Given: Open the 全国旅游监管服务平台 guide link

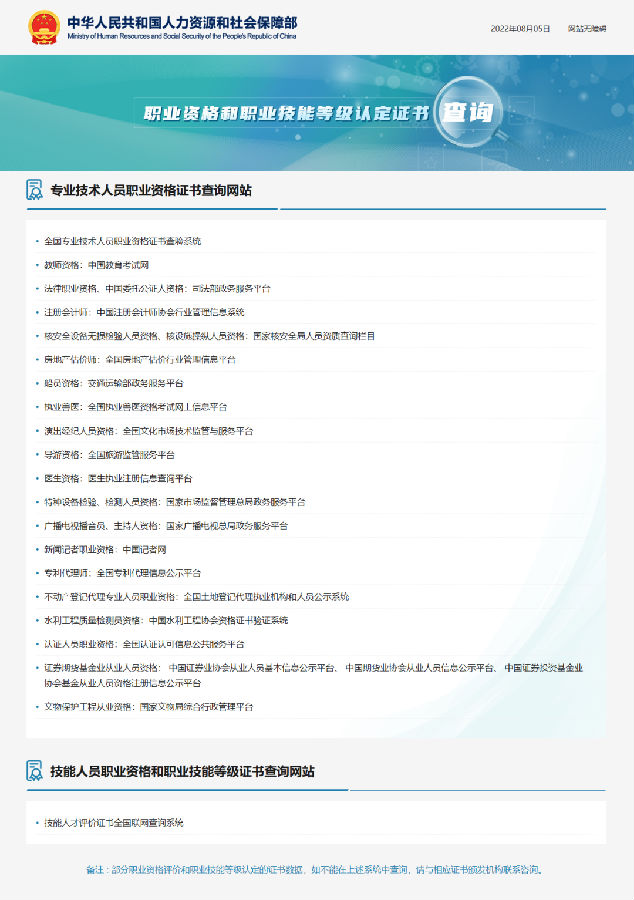Looking at the screenshot, I should point(131,454).
